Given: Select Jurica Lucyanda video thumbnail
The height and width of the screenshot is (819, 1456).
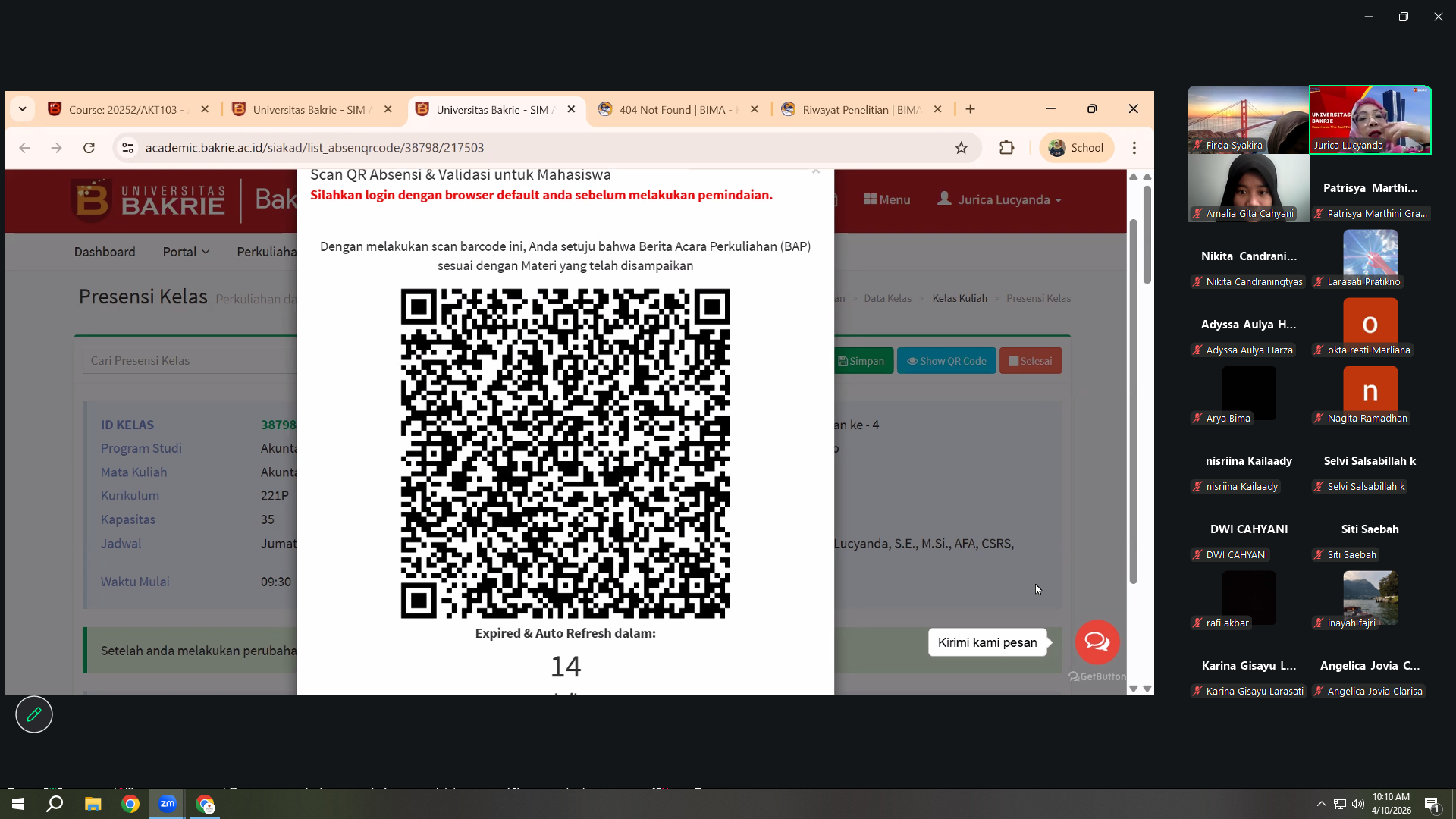Looking at the screenshot, I should pyautogui.click(x=1370, y=120).
